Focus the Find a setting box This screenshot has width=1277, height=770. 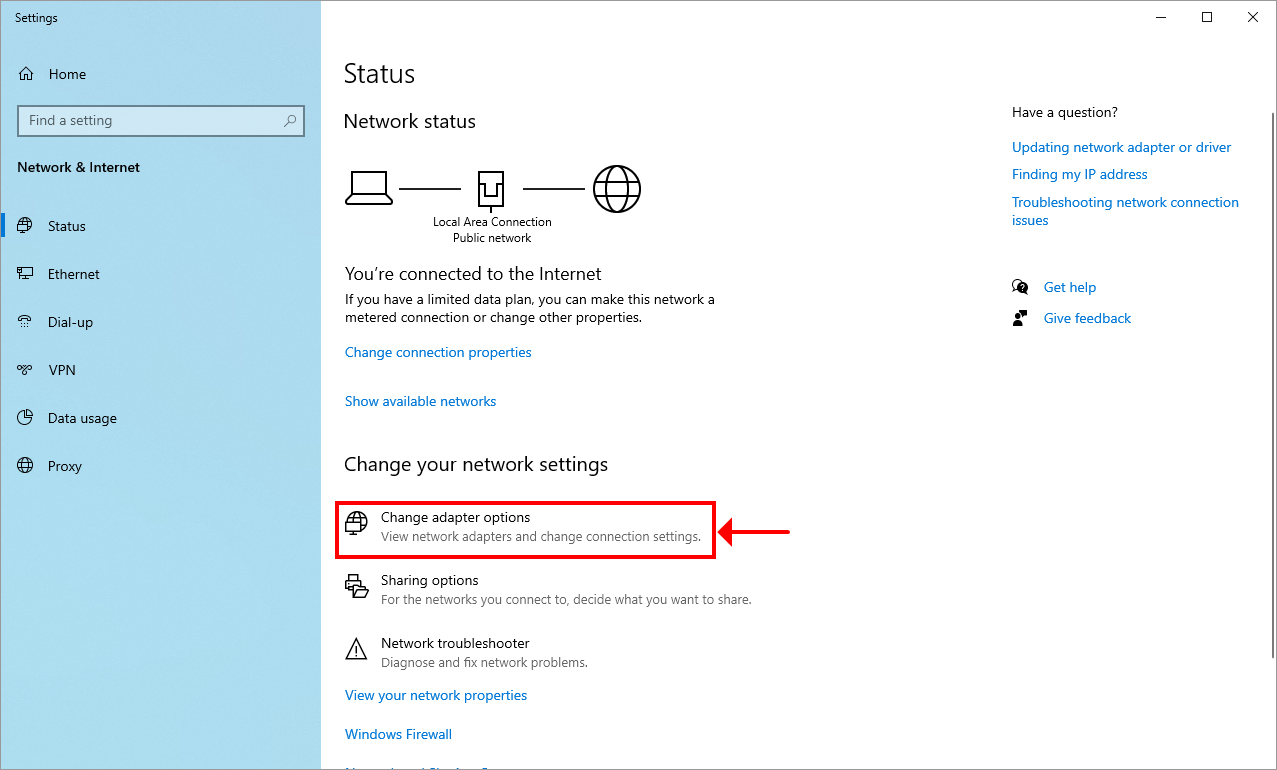tap(150, 121)
